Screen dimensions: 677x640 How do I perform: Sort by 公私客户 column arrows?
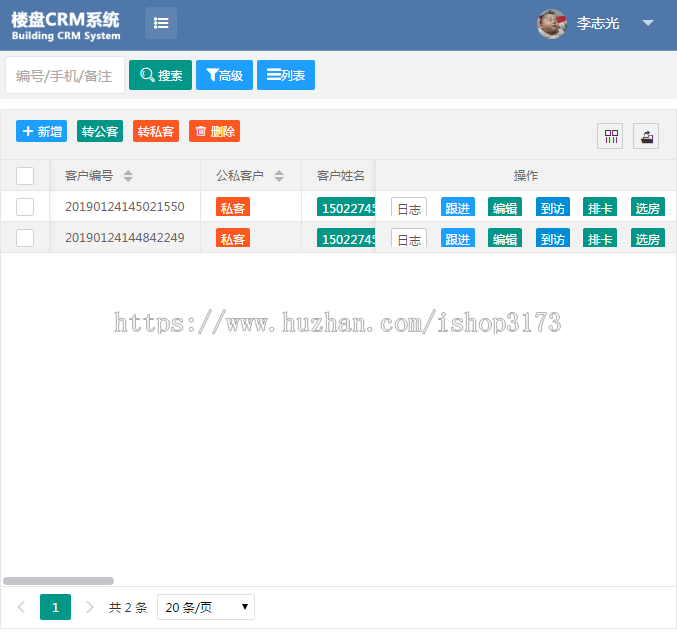pos(279,176)
